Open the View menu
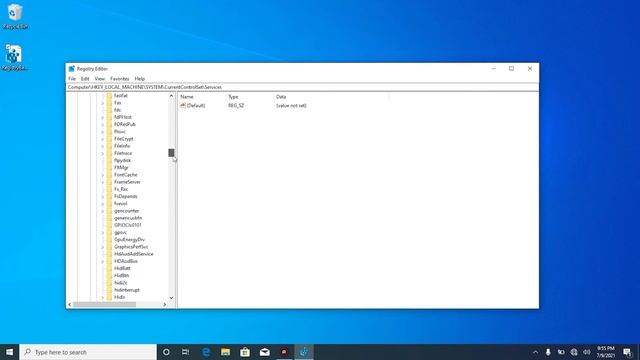This screenshot has height=360, width=640. 100,79
